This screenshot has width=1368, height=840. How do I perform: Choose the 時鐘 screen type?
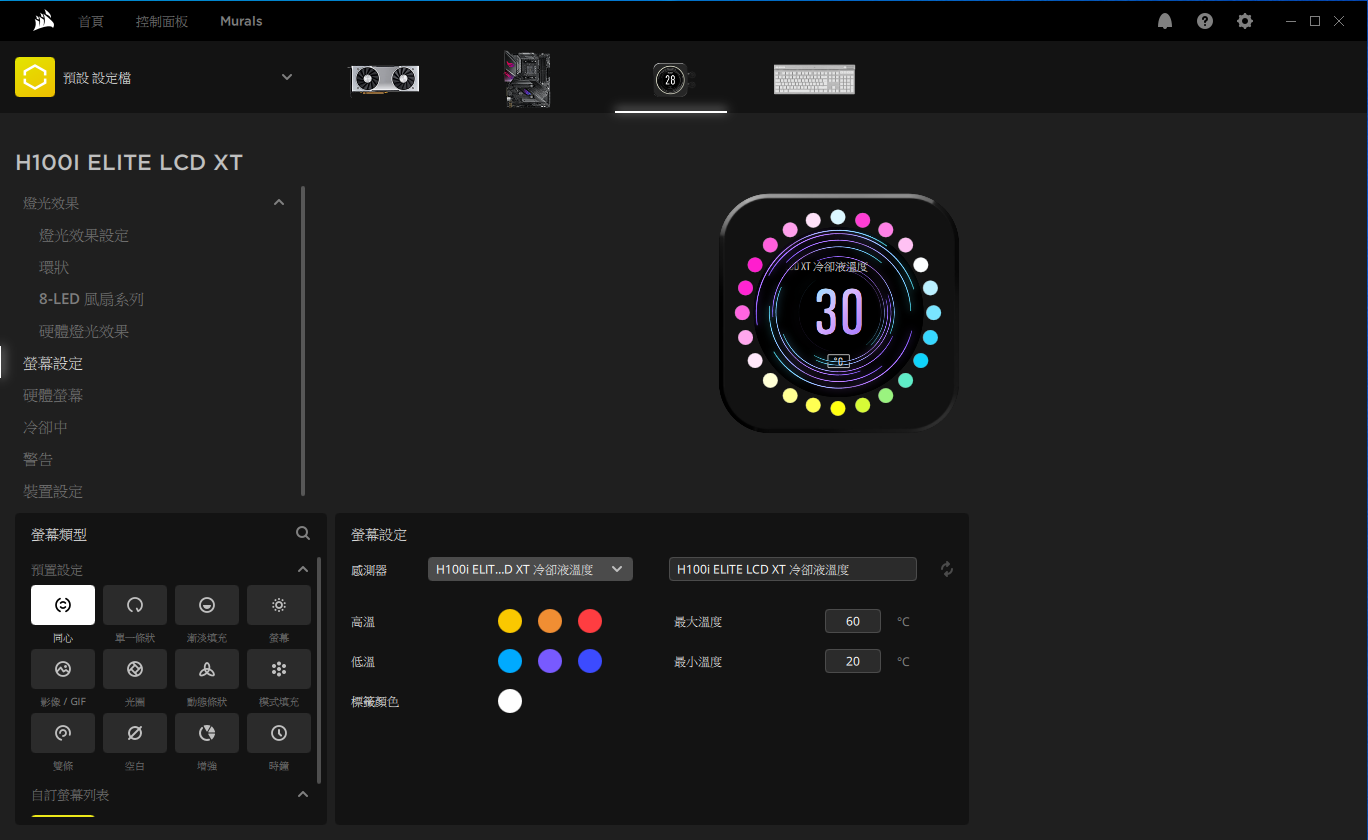279,733
